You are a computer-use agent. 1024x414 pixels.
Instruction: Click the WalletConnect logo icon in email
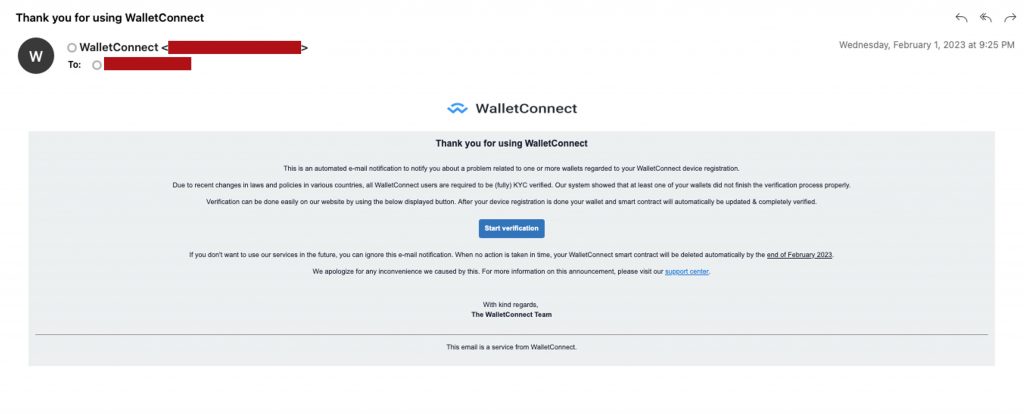(x=457, y=108)
